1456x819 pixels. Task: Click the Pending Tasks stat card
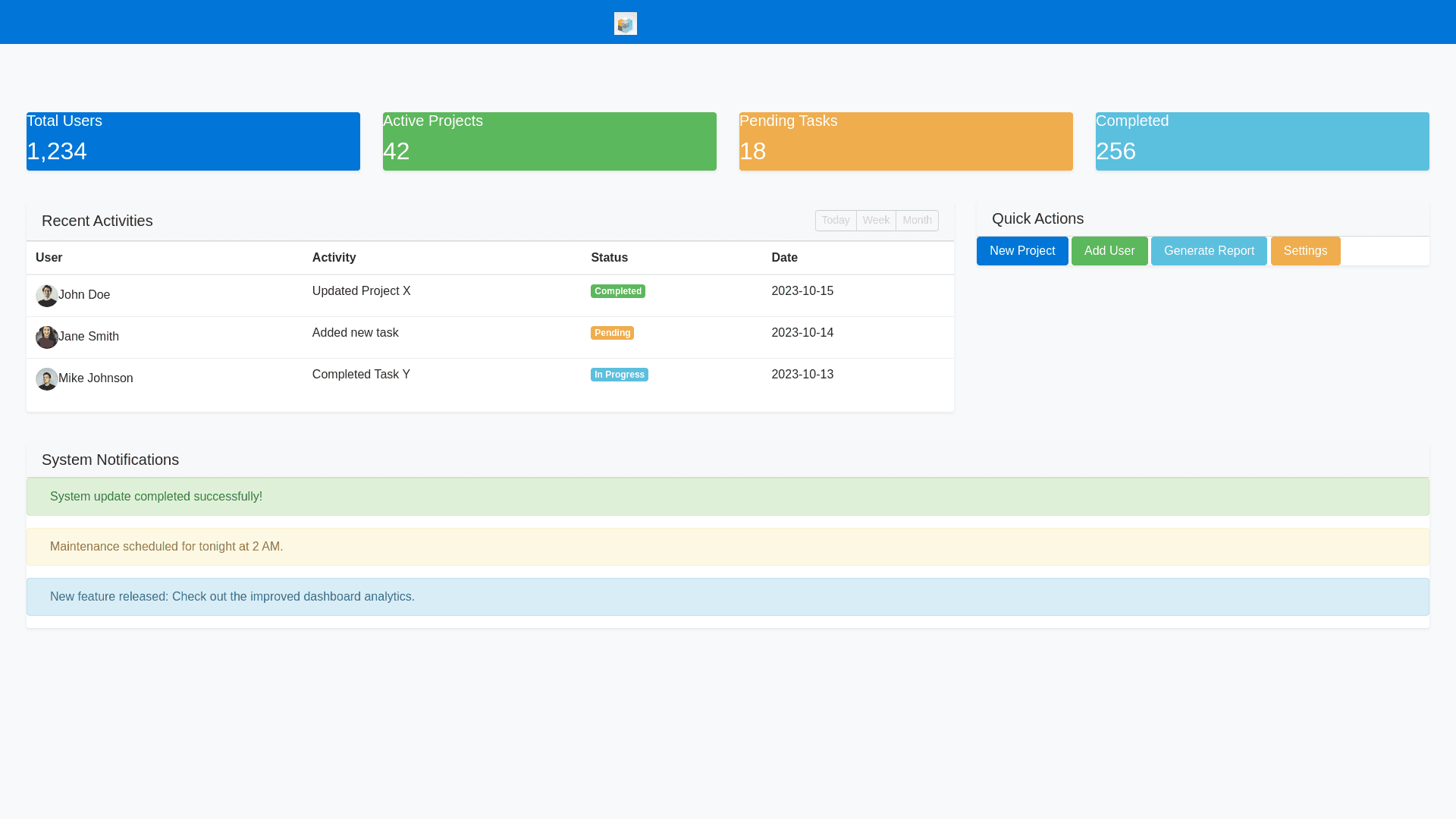905,141
